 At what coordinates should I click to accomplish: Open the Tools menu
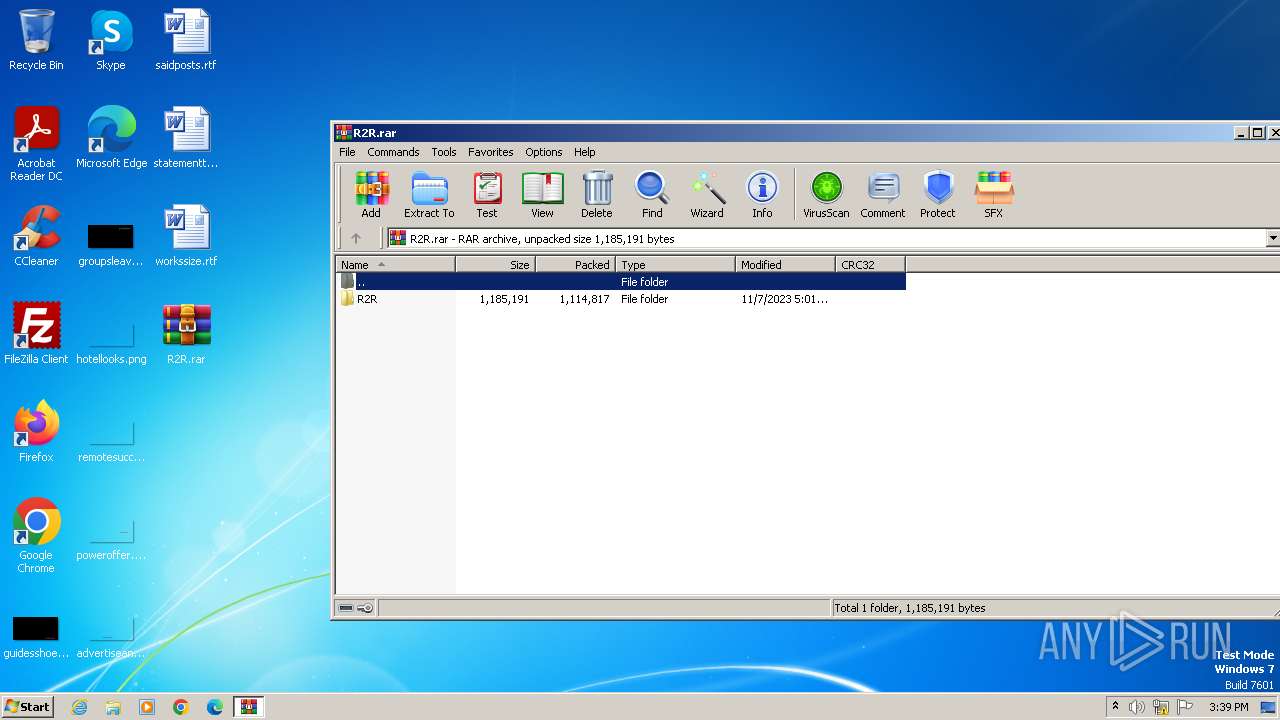(444, 152)
